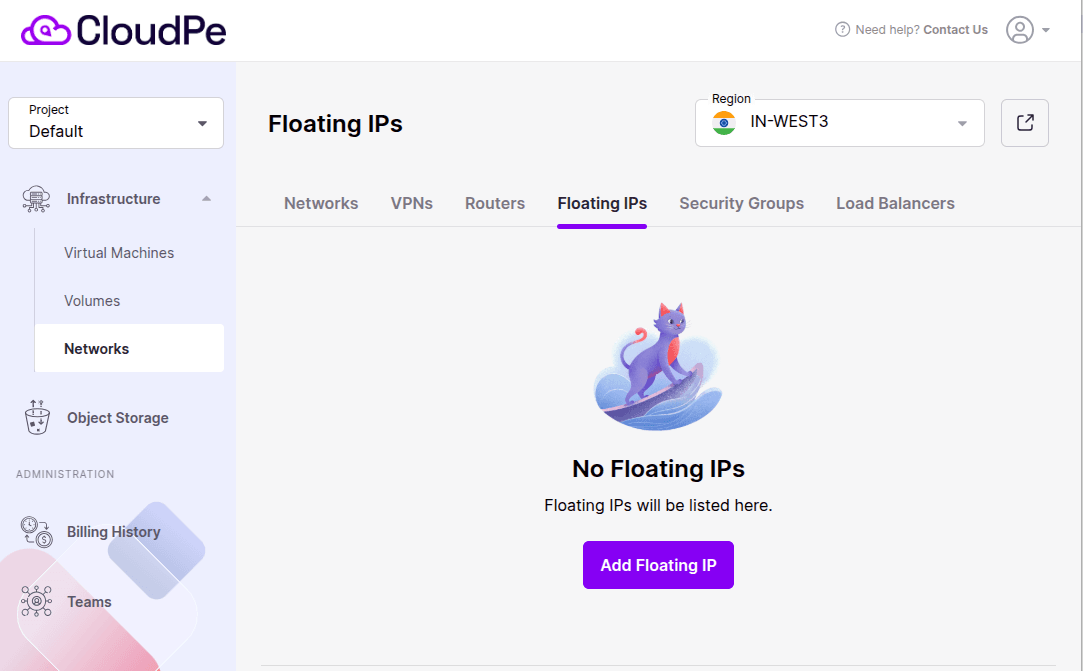Open the Load Balancers tab
The height and width of the screenshot is (671, 1083).
895,203
